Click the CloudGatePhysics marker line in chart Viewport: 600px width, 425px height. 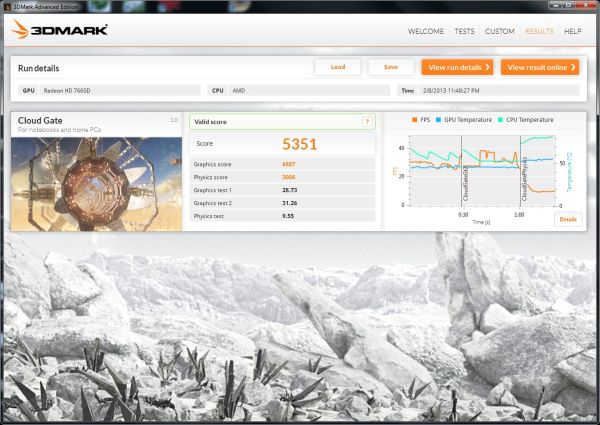[x=520, y=171]
